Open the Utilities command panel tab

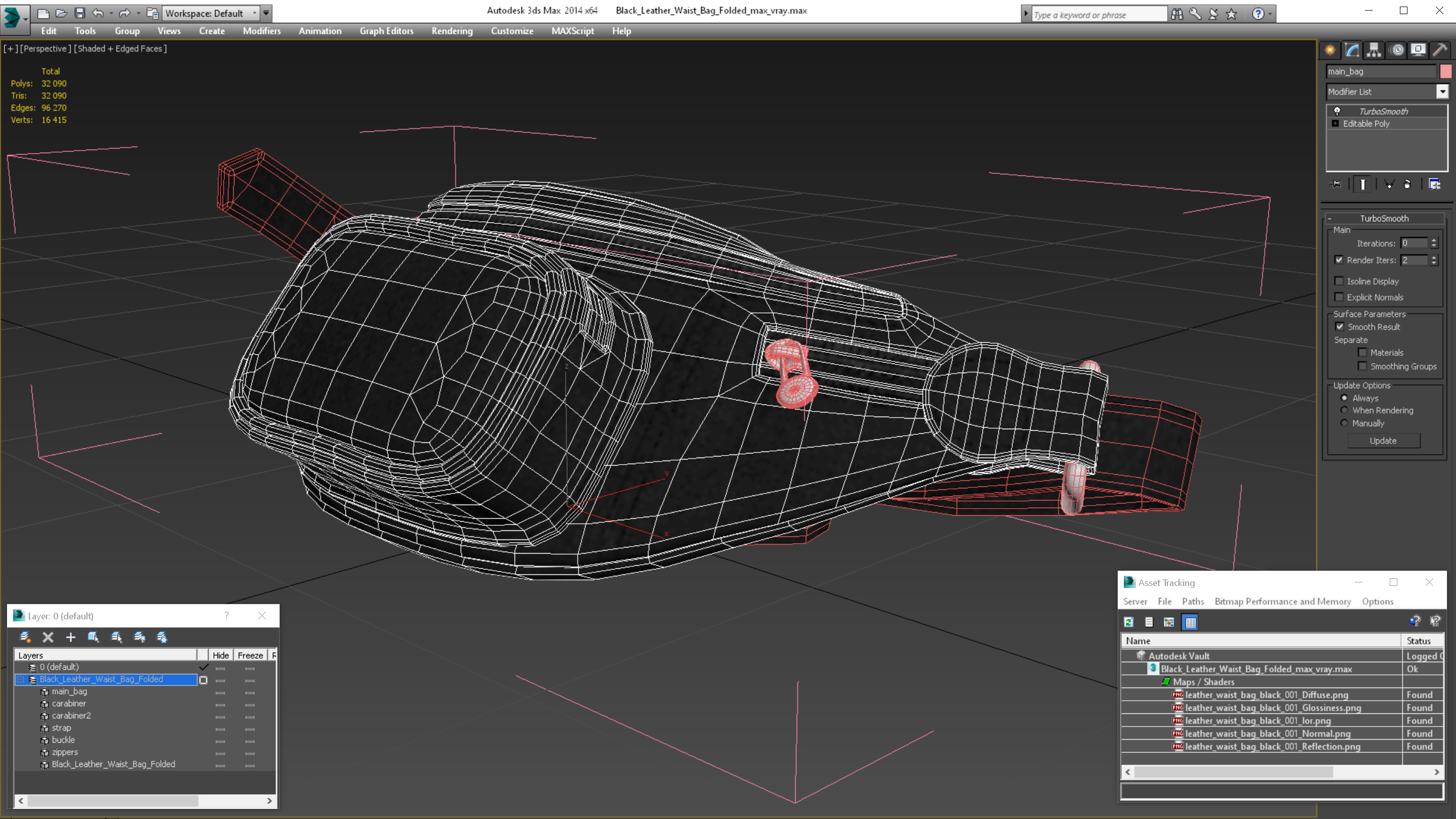(1440, 51)
